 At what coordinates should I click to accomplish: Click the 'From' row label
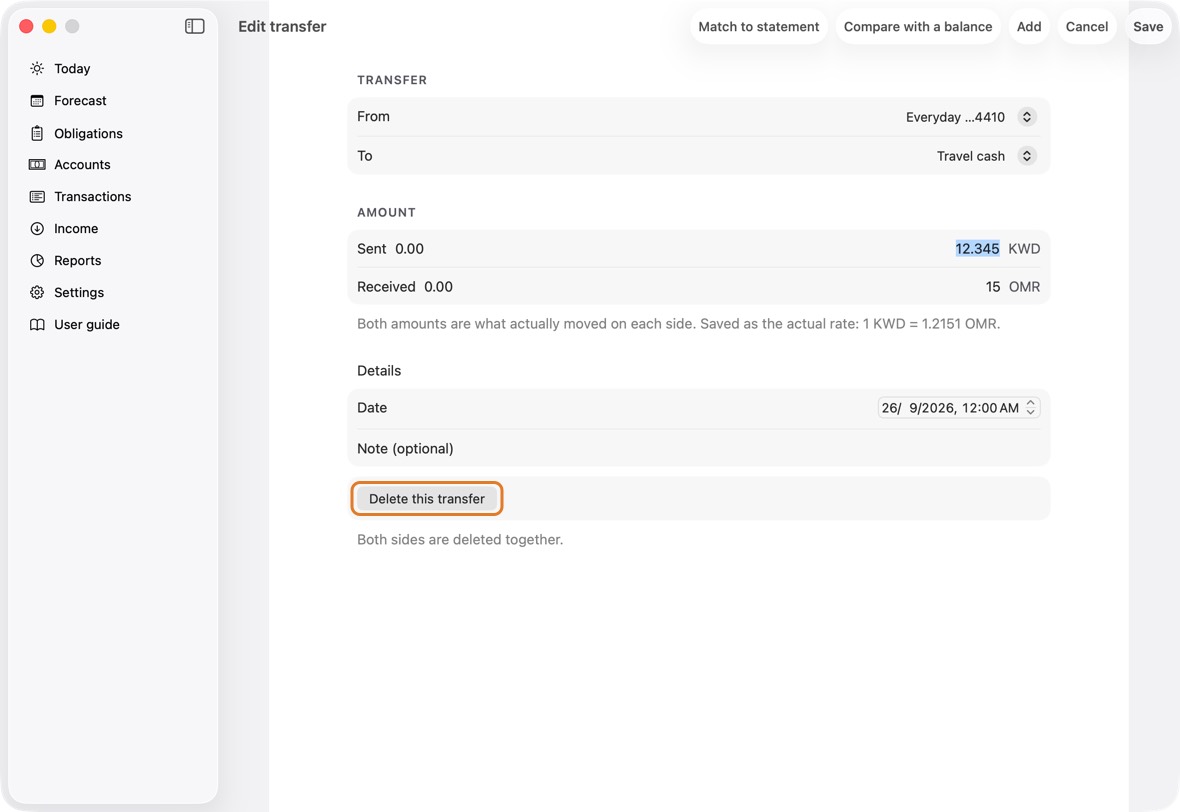click(373, 117)
